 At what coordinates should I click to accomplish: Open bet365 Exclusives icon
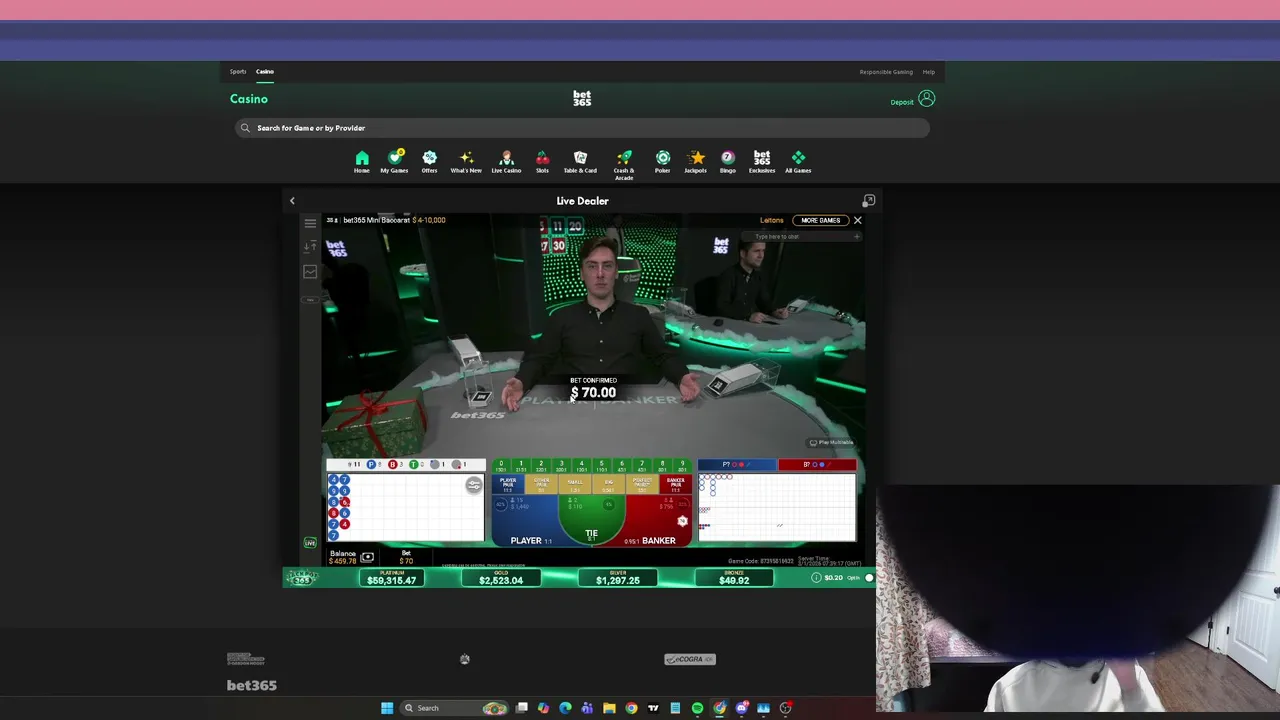pyautogui.click(x=762, y=162)
